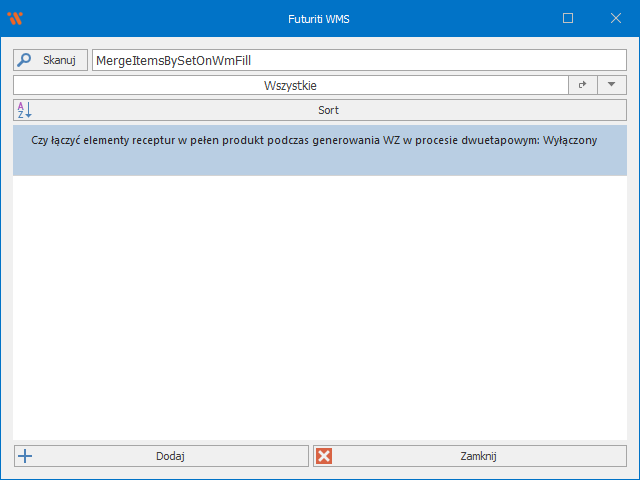Click the red X icon on Zamknij
The width and height of the screenshot is (640, 480).
324,456
